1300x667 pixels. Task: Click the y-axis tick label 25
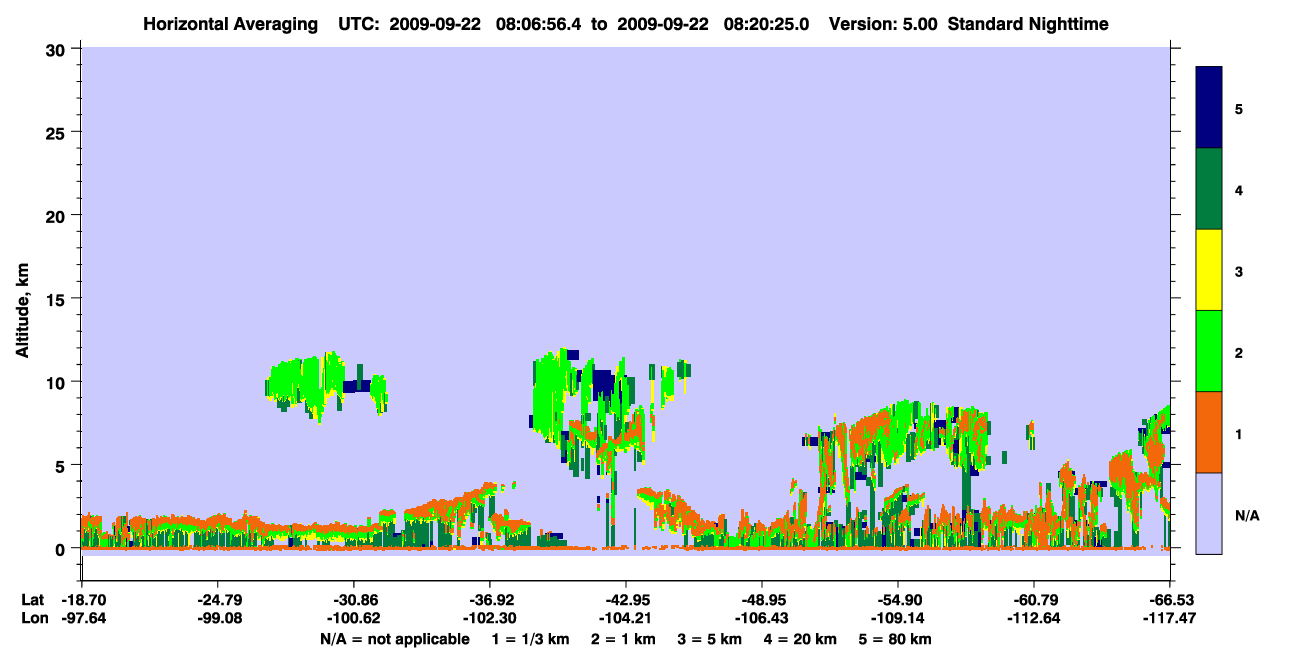click(56, 132)
